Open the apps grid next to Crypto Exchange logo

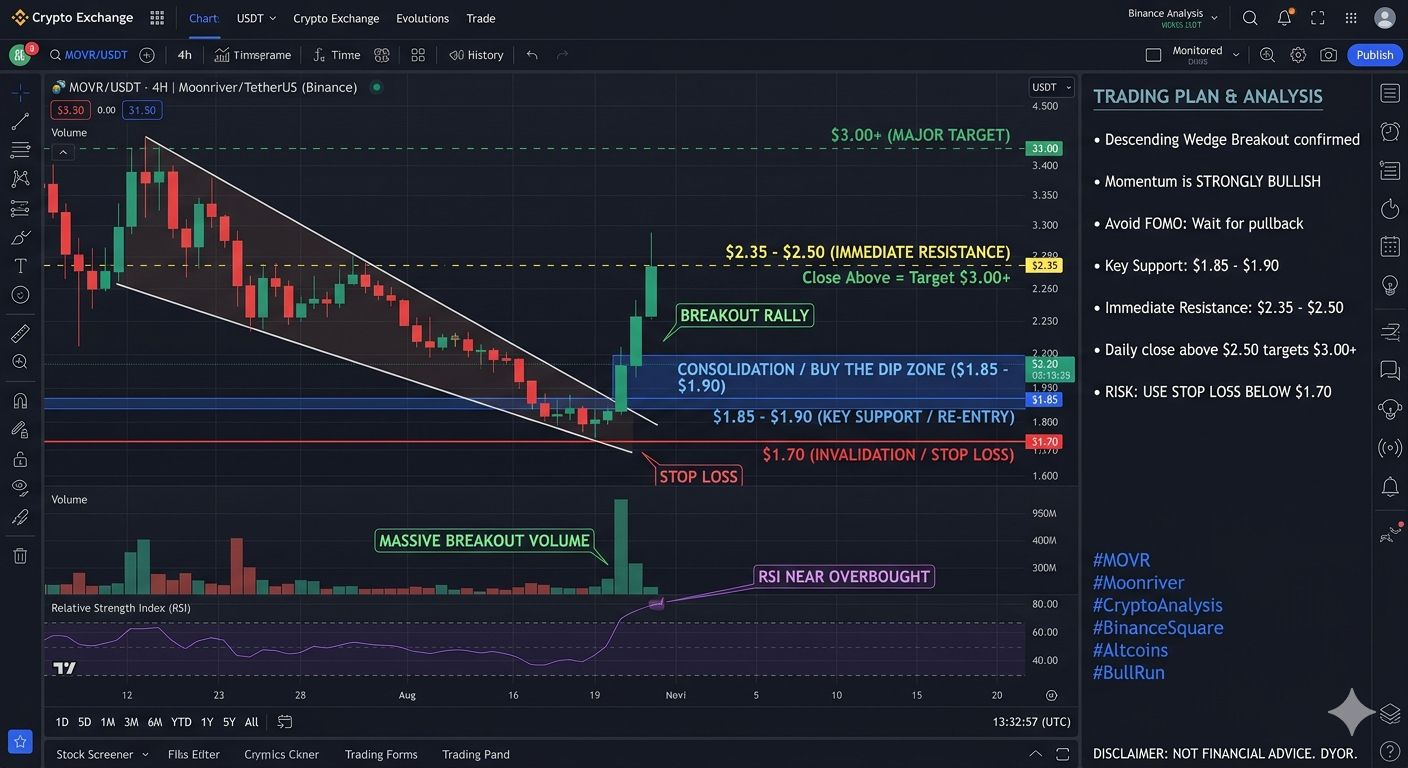click(x=157, y=18)
